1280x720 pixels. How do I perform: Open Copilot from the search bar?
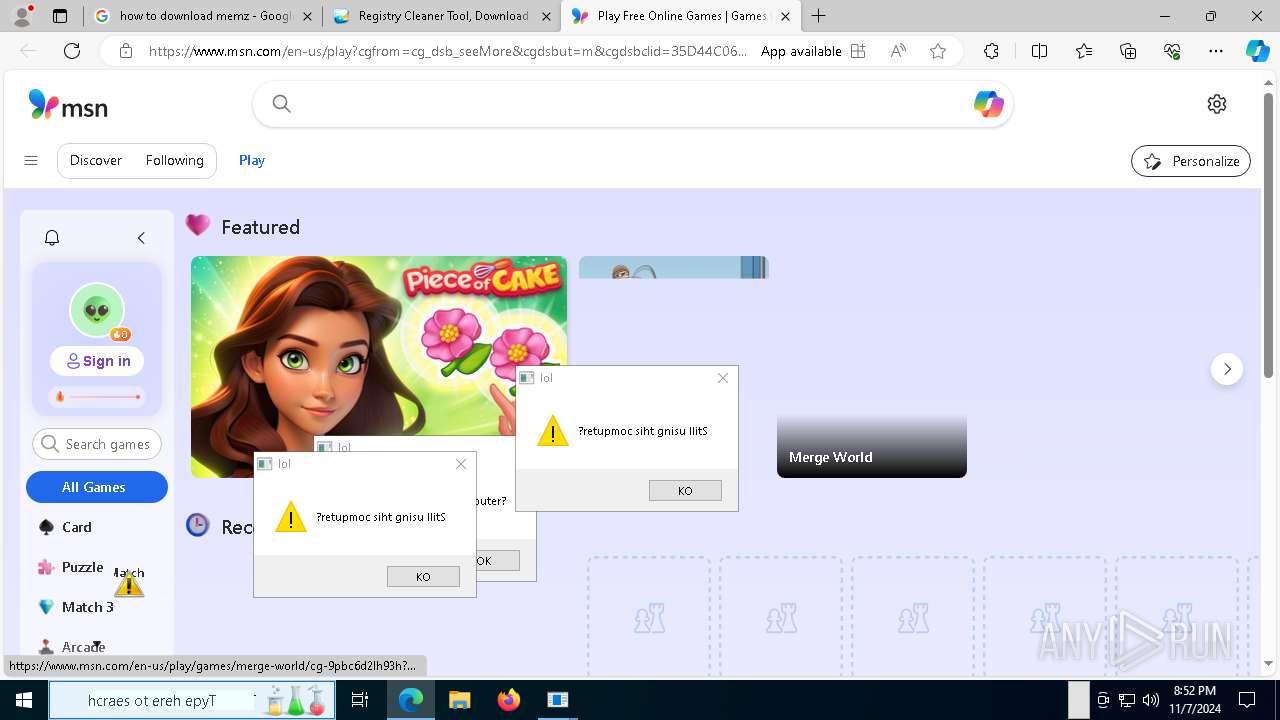click(988, 104)
